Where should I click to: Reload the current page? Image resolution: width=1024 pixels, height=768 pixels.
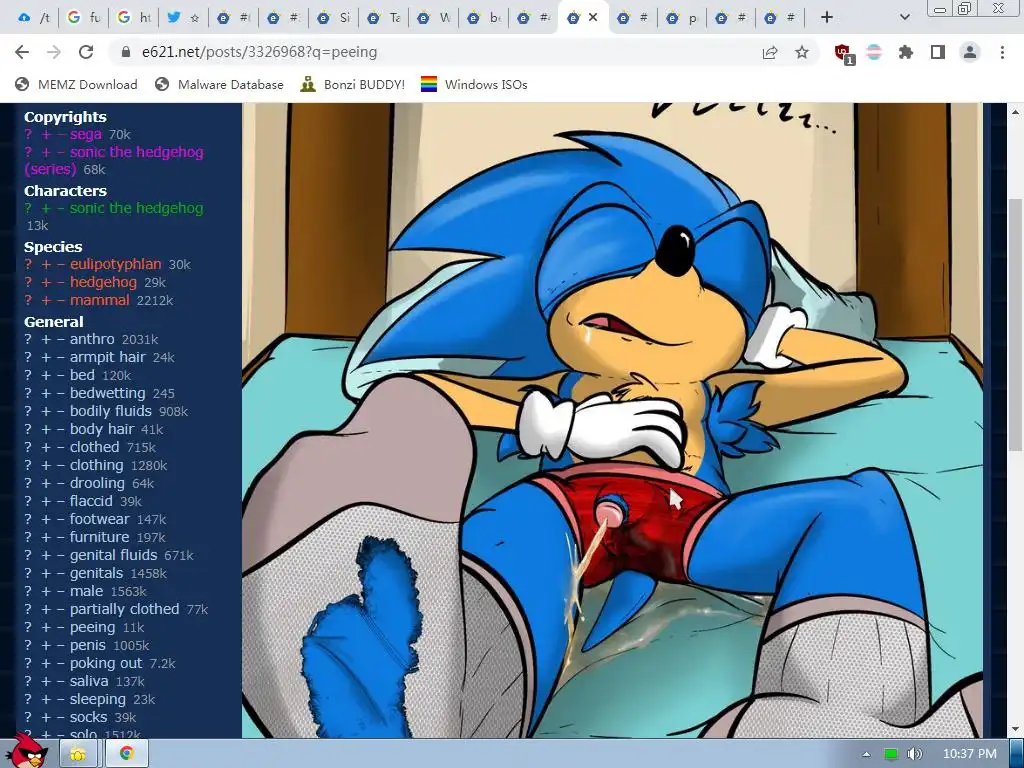coord(86,52)
